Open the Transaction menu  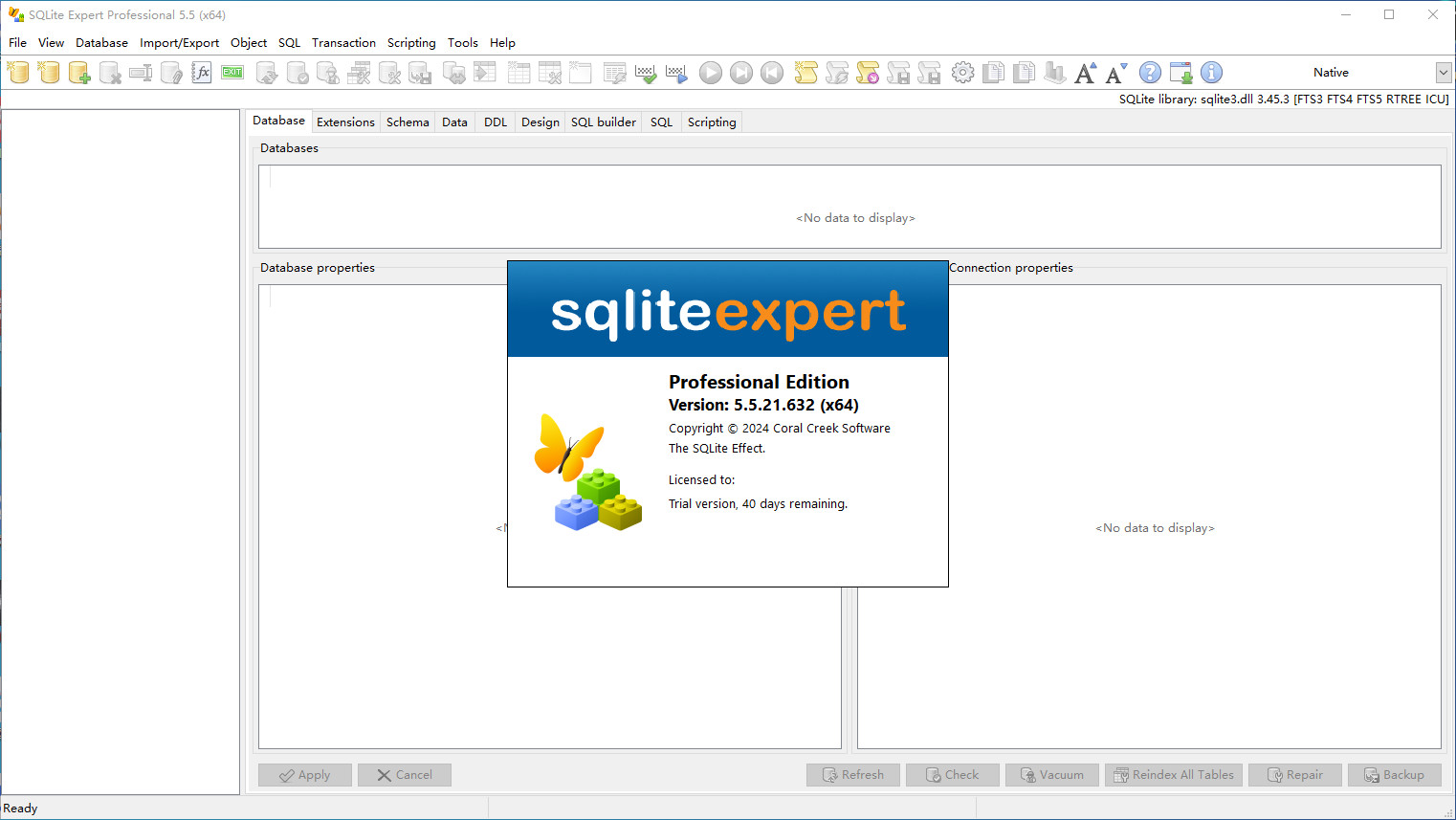[343, 43]
